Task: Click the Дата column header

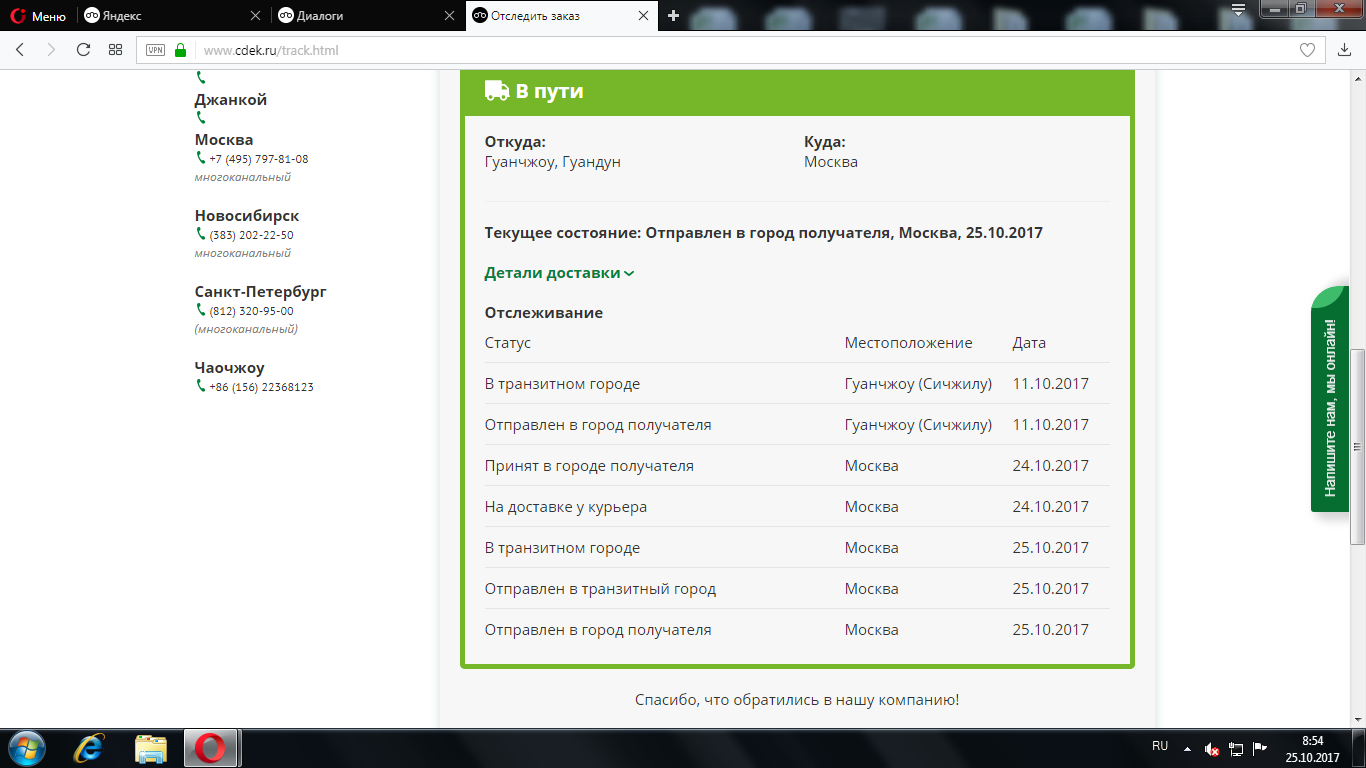Action: click(x=1029, y=343)
